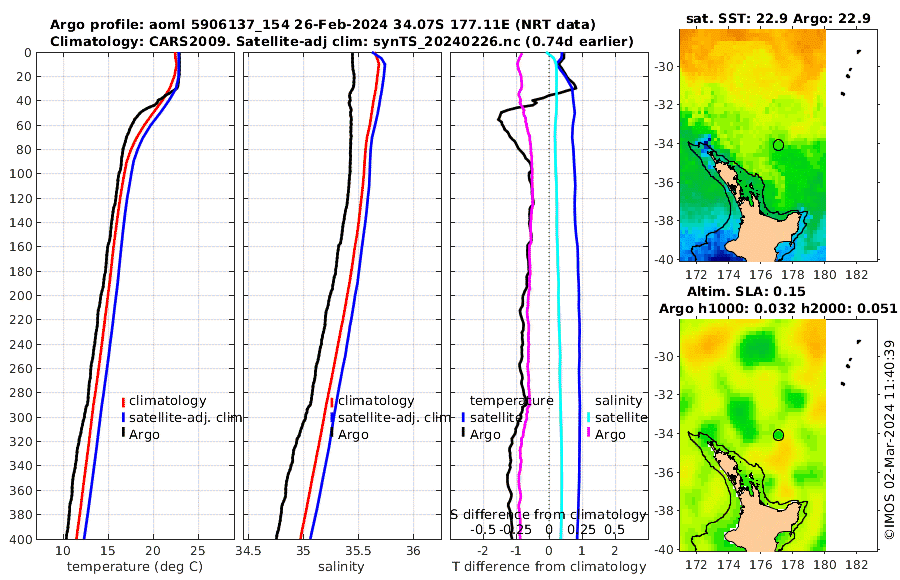Viewport: 900px width, 580px height.
Task: Click the 'temperature' legend heading in difference plot
Action: point(511,401)
